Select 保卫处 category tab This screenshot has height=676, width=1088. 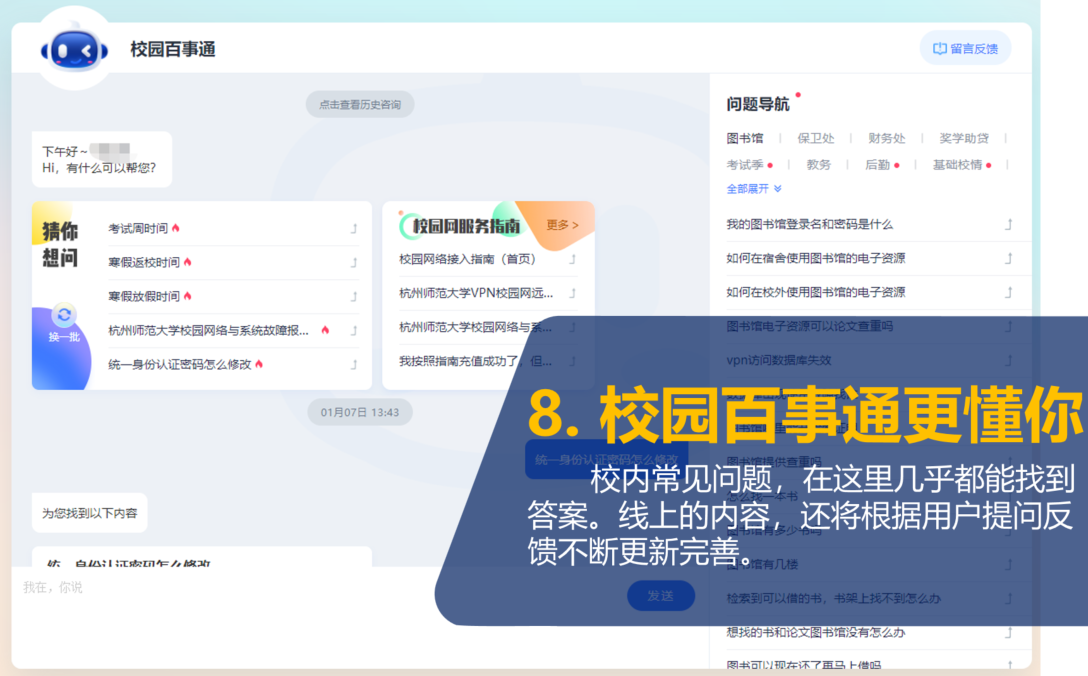coord(816,138)
